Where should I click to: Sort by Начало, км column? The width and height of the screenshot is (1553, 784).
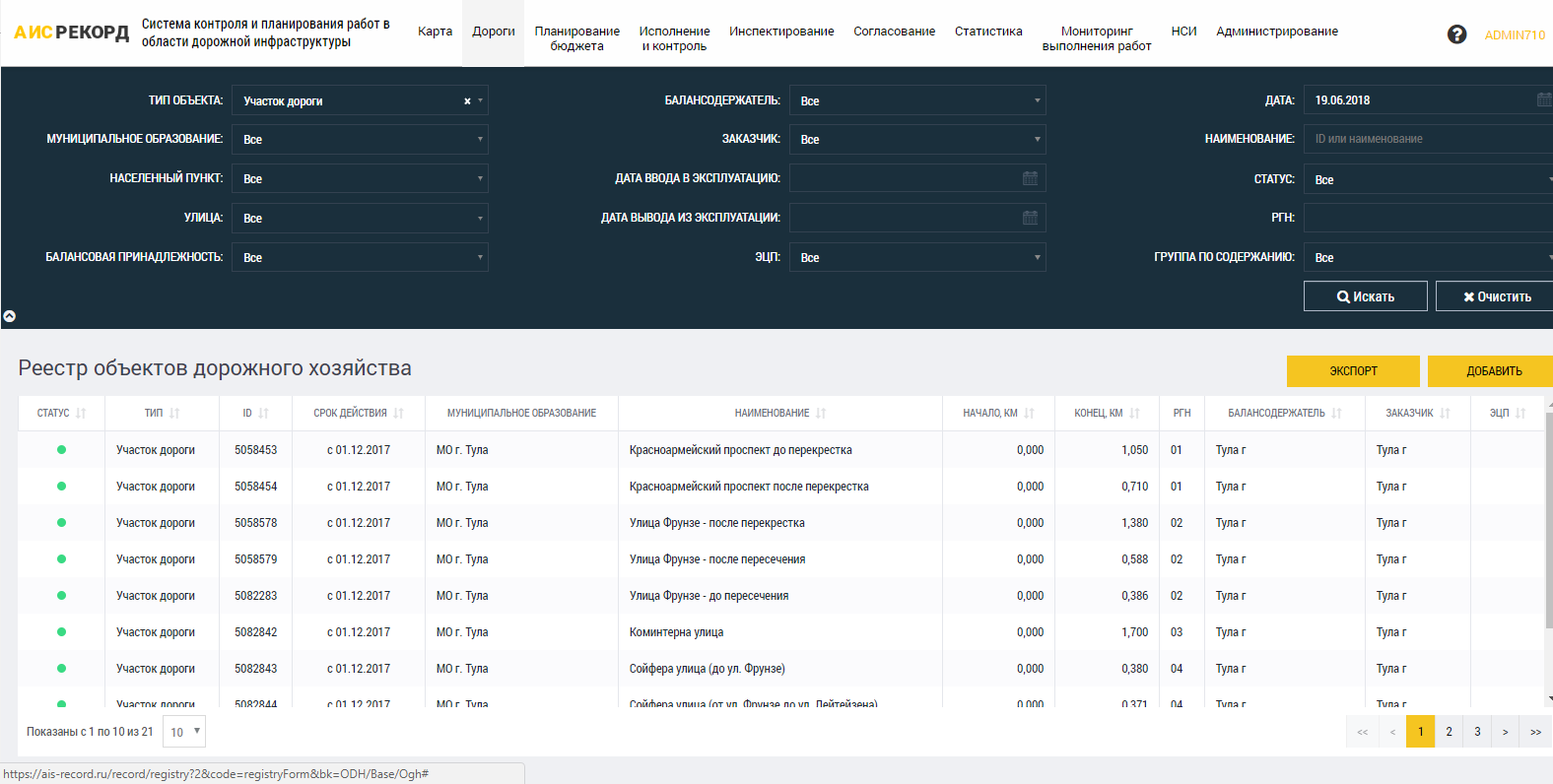[1029, 414]
